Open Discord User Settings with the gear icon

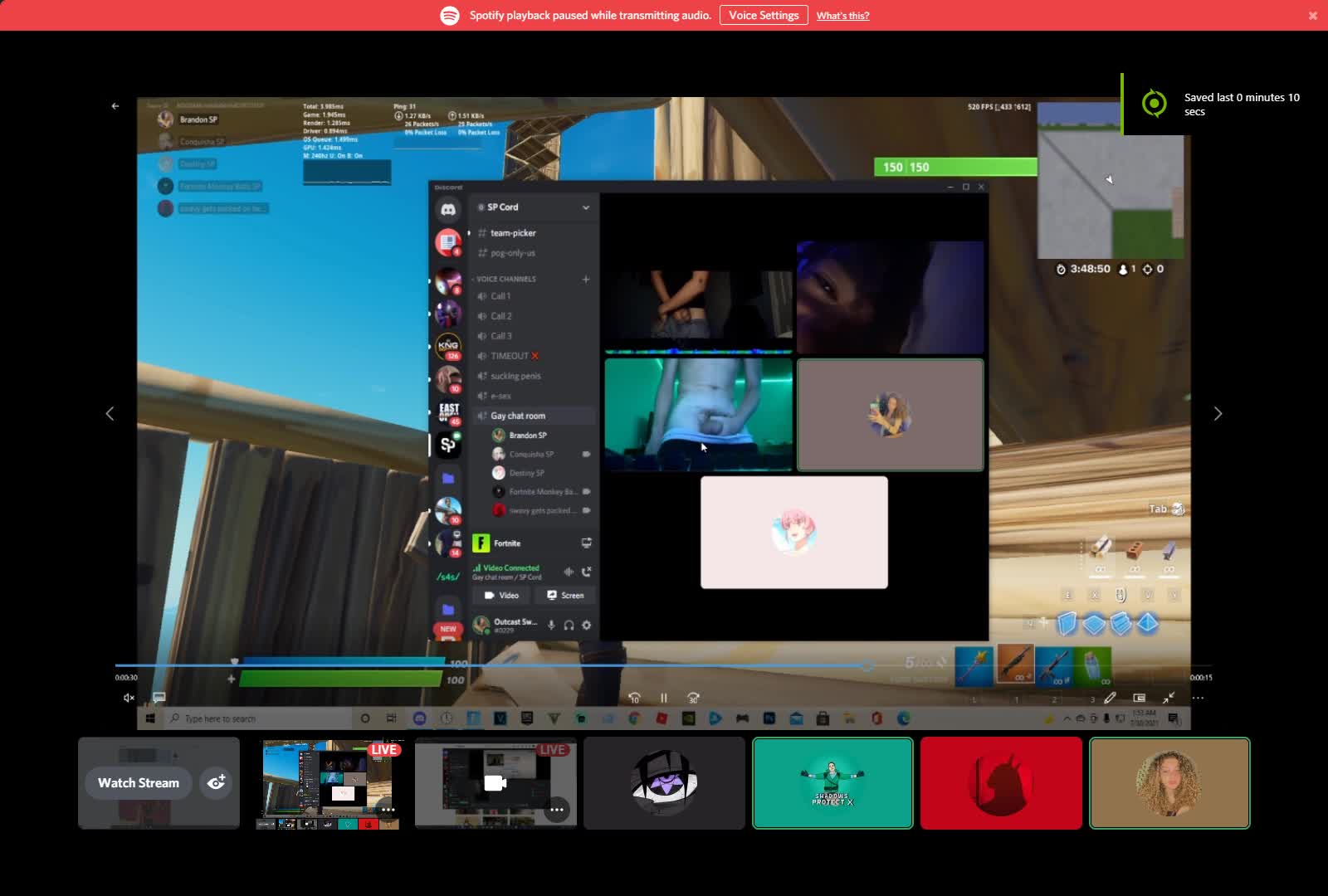tap(587, 624)
